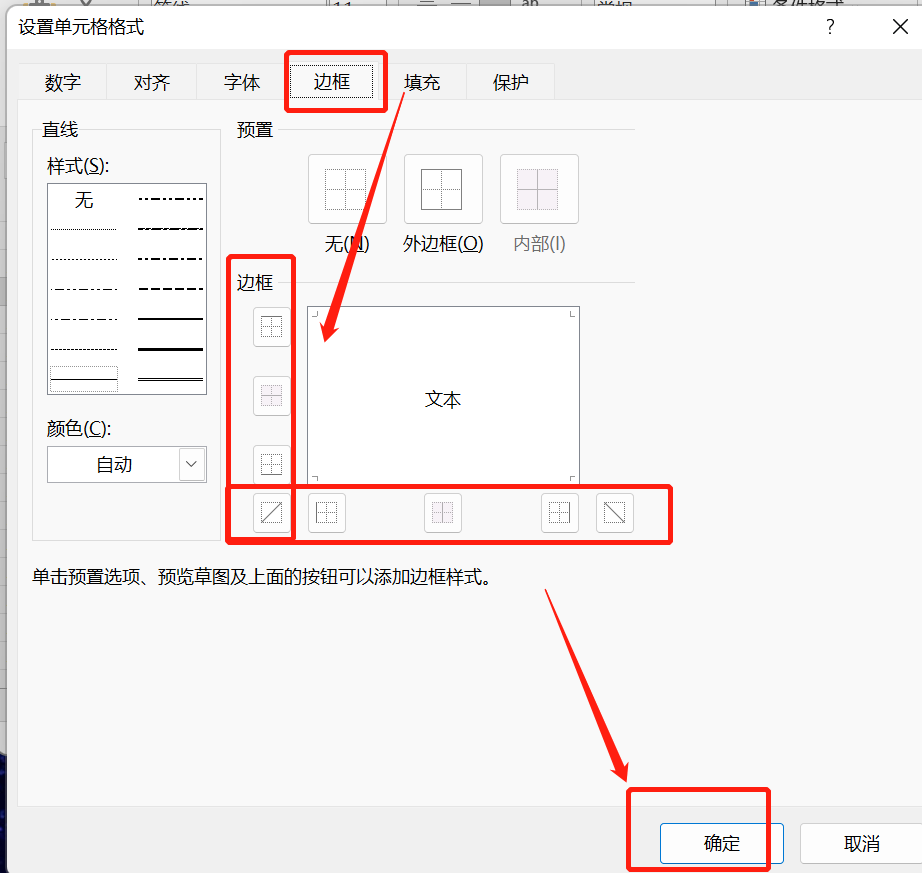Choose the medium dash-dot line style
This screenshot has width=922, height=873.
point(171,259)
